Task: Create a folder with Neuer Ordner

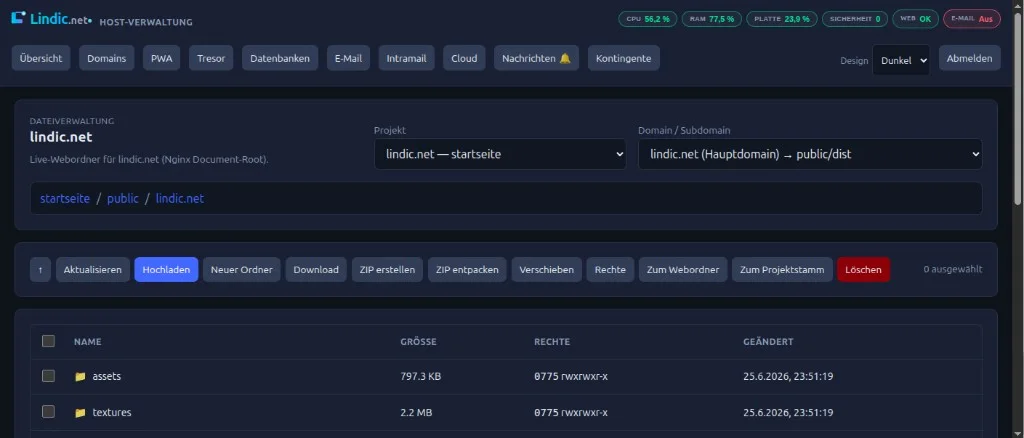Action: pyautogui.click(x=242, y=270)
